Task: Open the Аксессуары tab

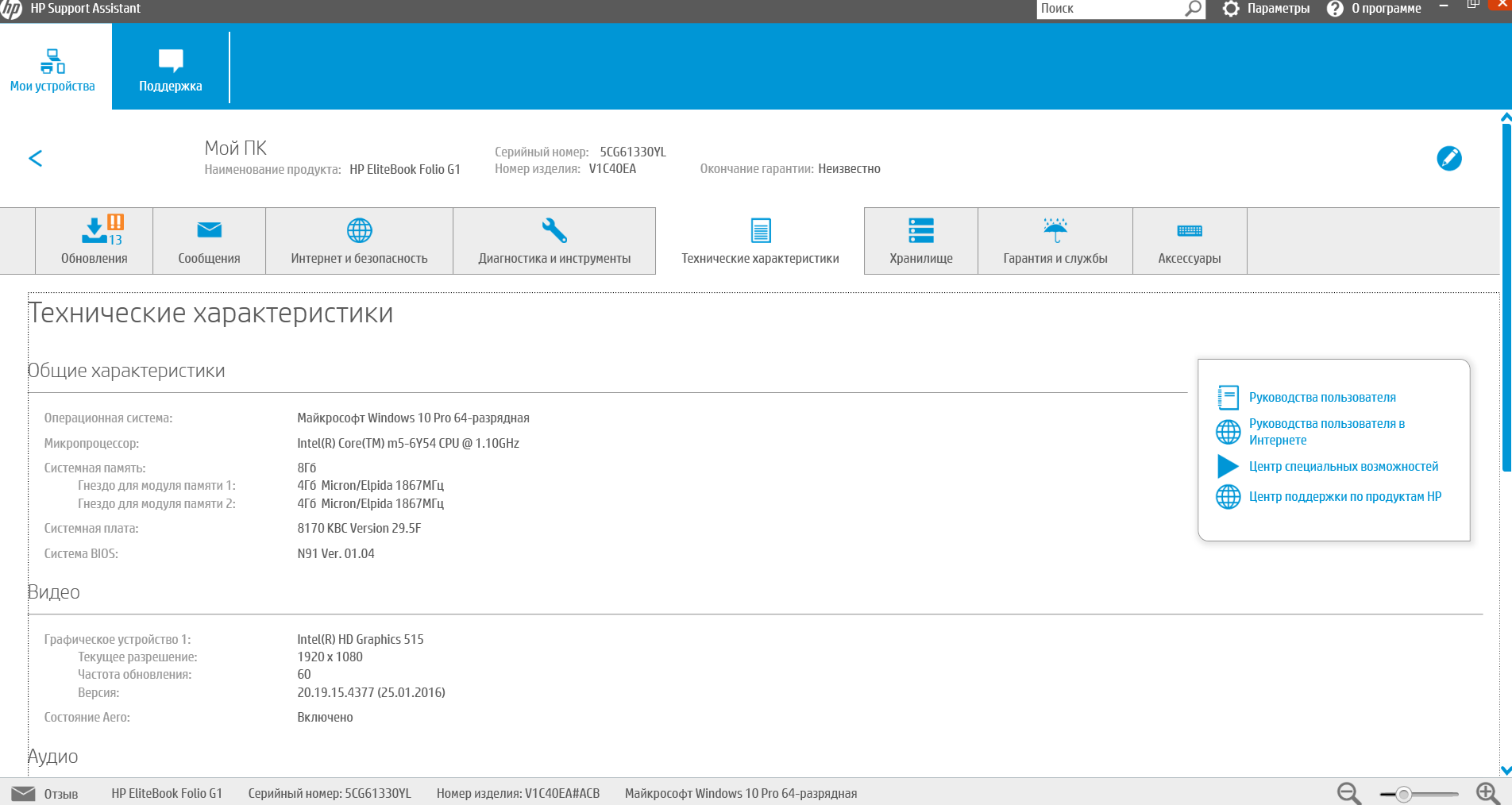Action: (x=1190, y=241)
